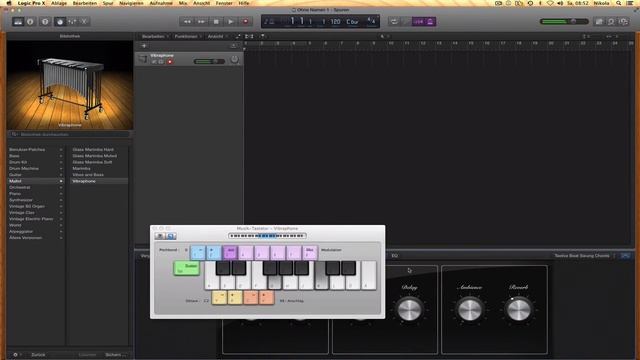The height and width of the screenshot is (360, 640).
Task: Start playback with the Play button
Action: point(231,22)
